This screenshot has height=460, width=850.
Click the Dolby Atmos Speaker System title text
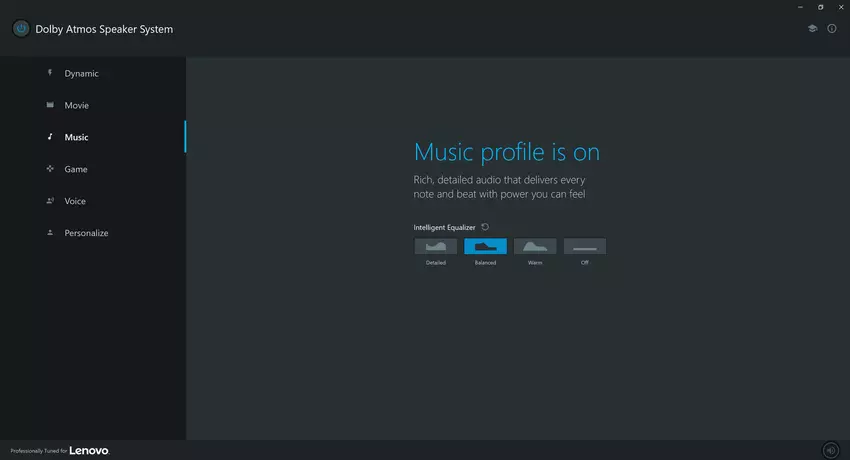104,30
